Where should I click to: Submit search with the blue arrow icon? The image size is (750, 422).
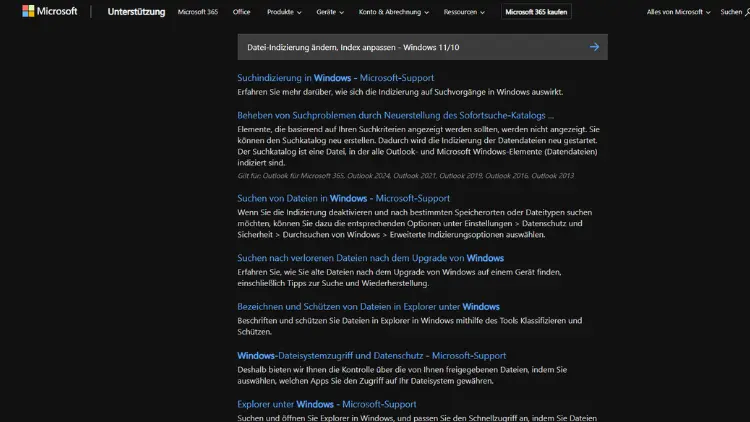coord(594,47)
